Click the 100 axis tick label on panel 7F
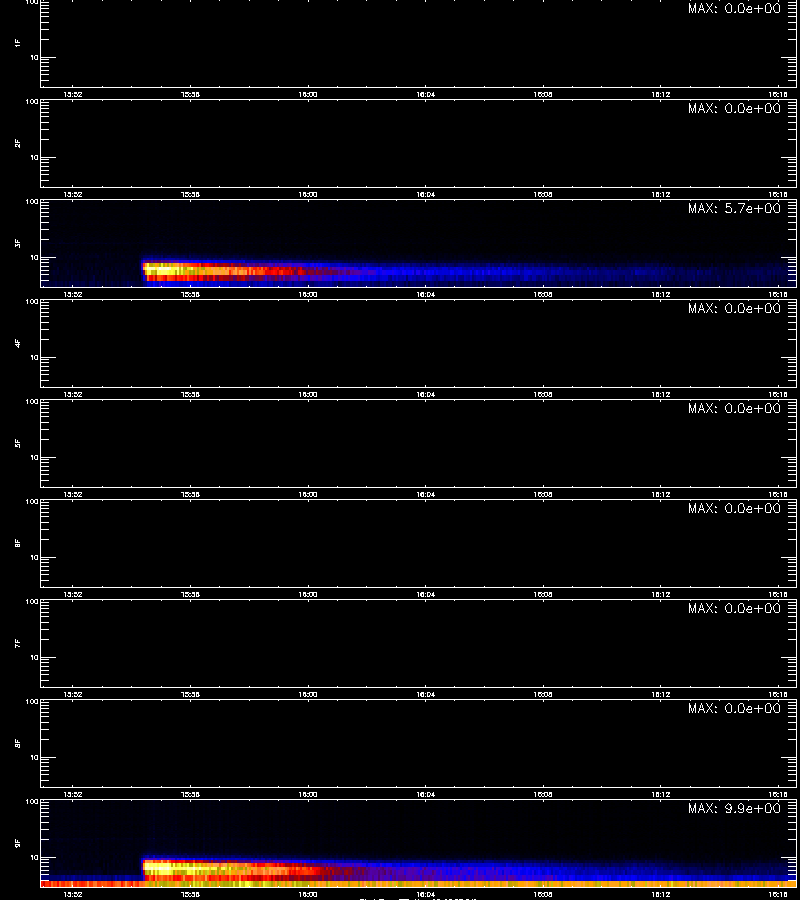 32,602
